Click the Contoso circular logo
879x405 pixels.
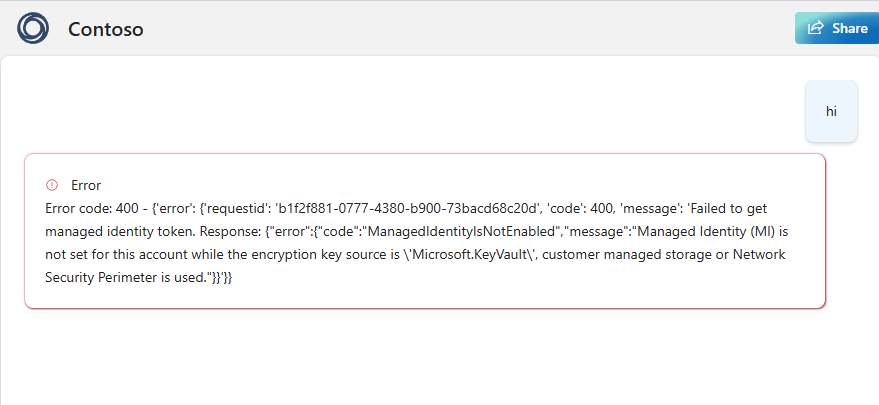tap(33, 28)
